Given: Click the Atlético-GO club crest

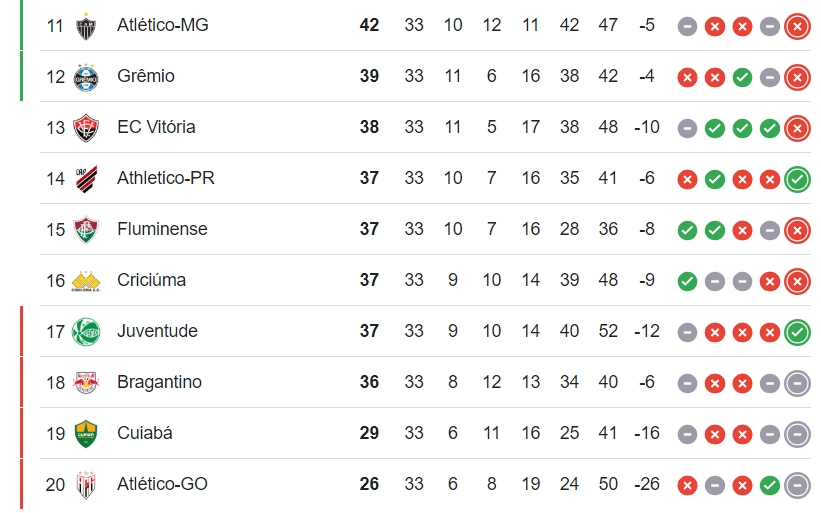Looking at the screenshot, I should (86, 485).
